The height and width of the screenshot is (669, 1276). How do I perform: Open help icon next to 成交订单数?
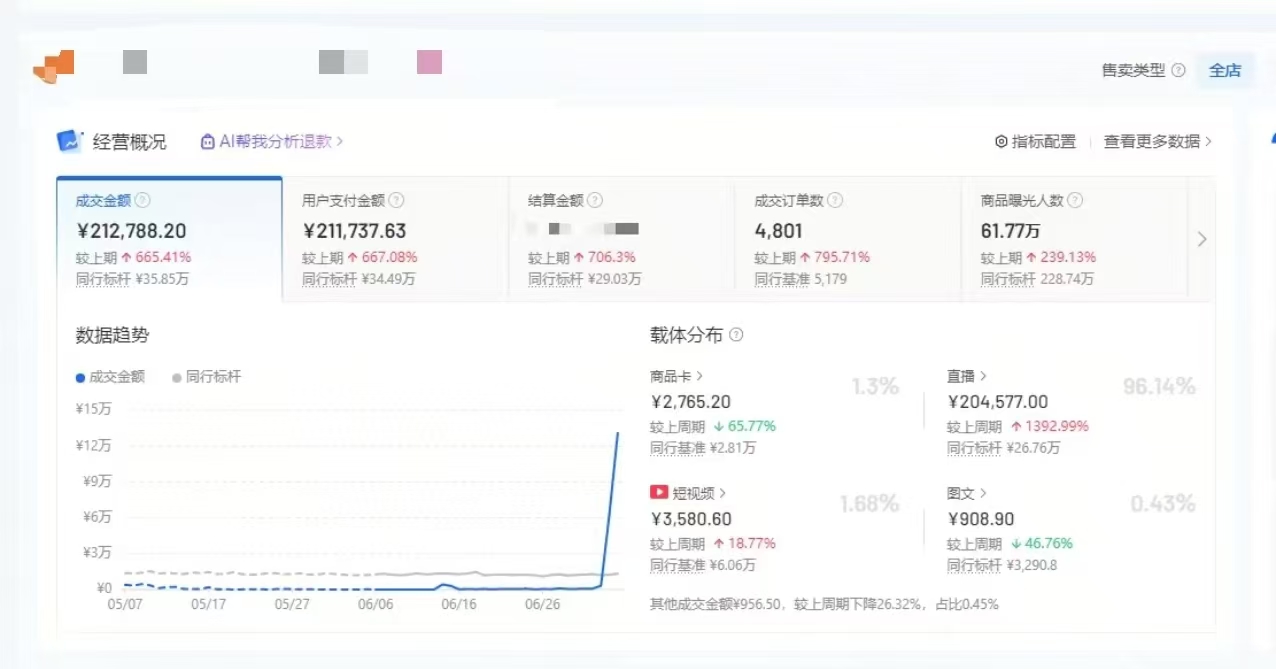[835, 200]
